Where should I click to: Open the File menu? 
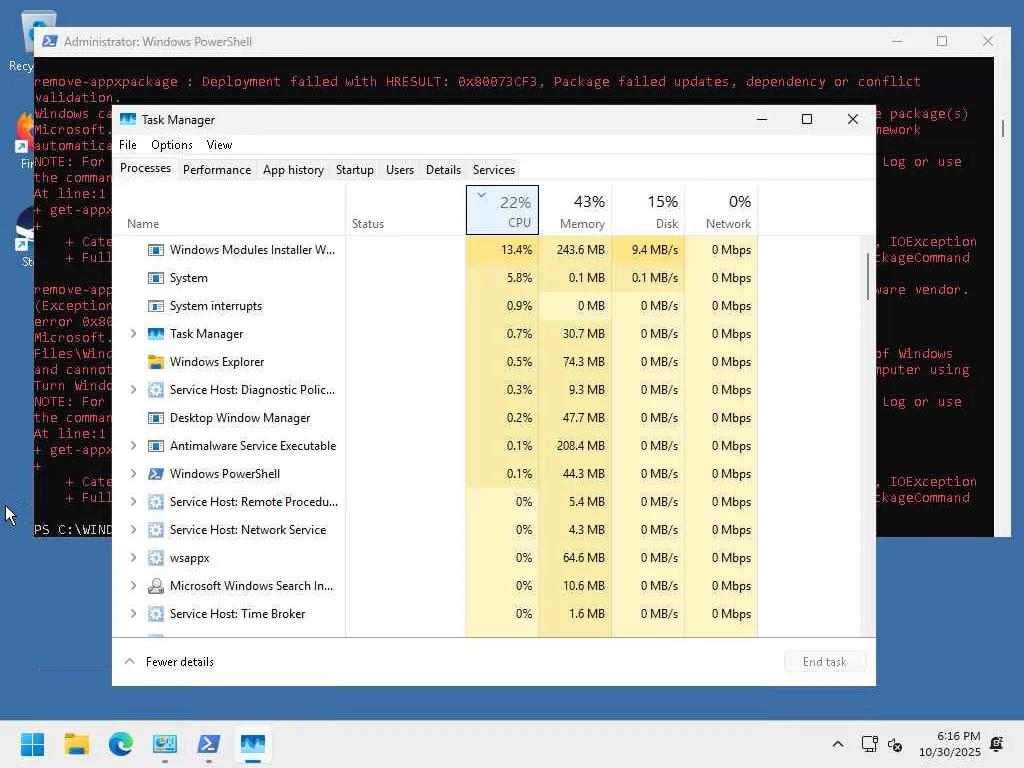[x=127, y=145]
